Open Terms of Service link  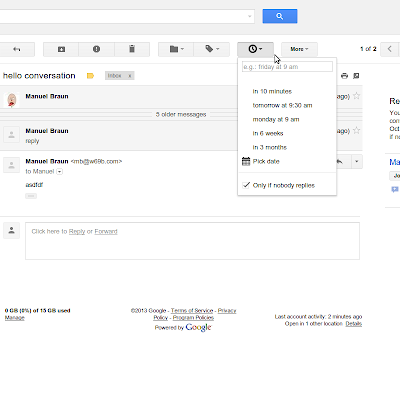click(192, 310)
